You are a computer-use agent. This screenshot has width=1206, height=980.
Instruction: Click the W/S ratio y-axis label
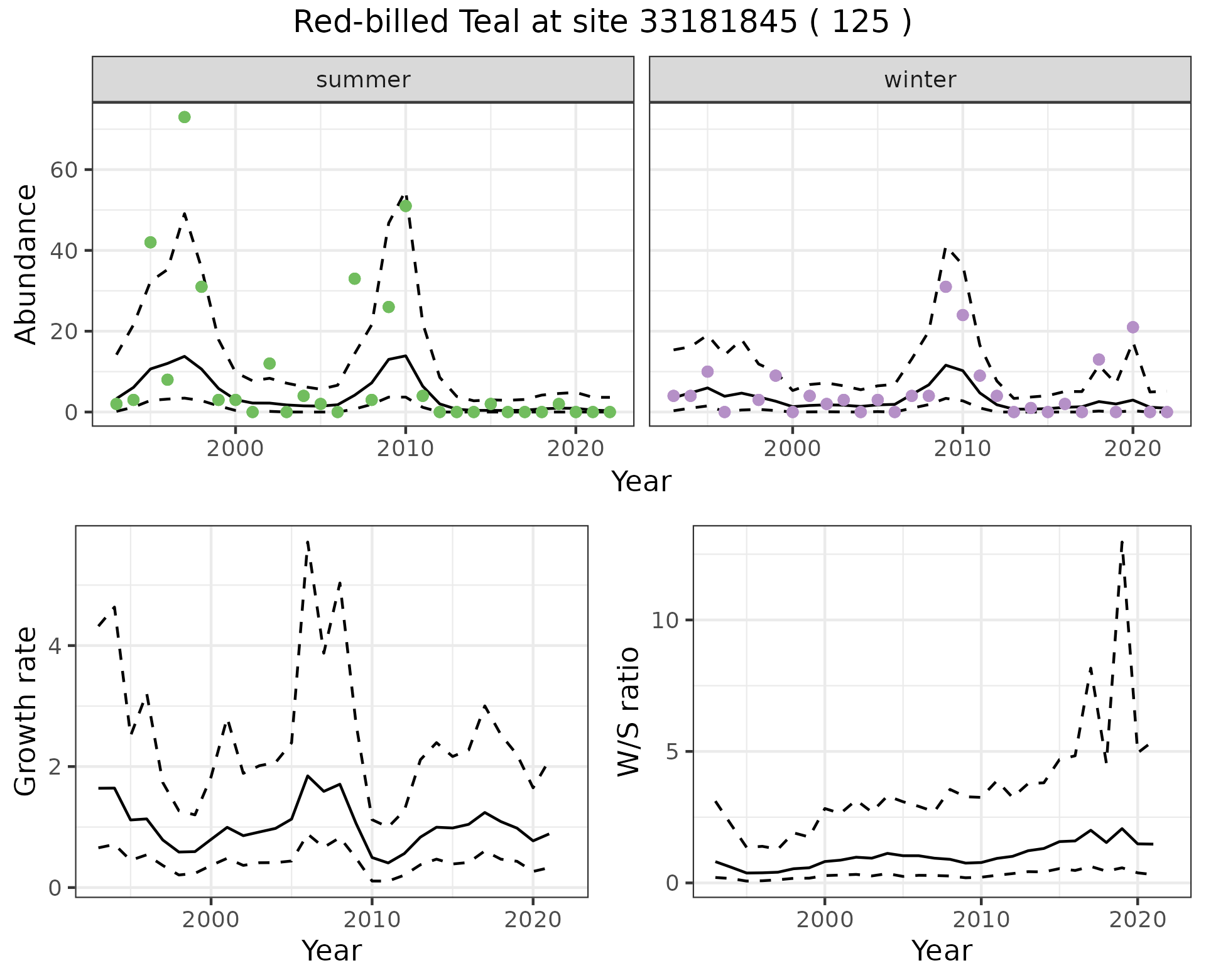[x=628, y=711]
